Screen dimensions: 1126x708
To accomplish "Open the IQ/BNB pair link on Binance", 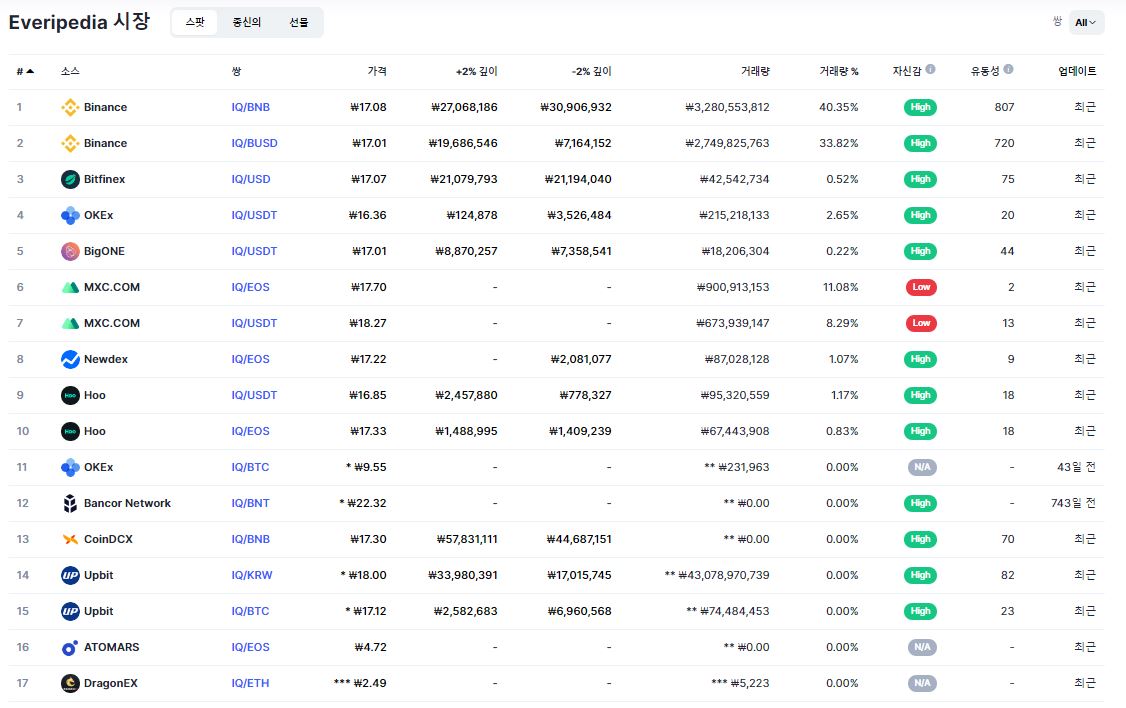I will click(x=251, y=107).
